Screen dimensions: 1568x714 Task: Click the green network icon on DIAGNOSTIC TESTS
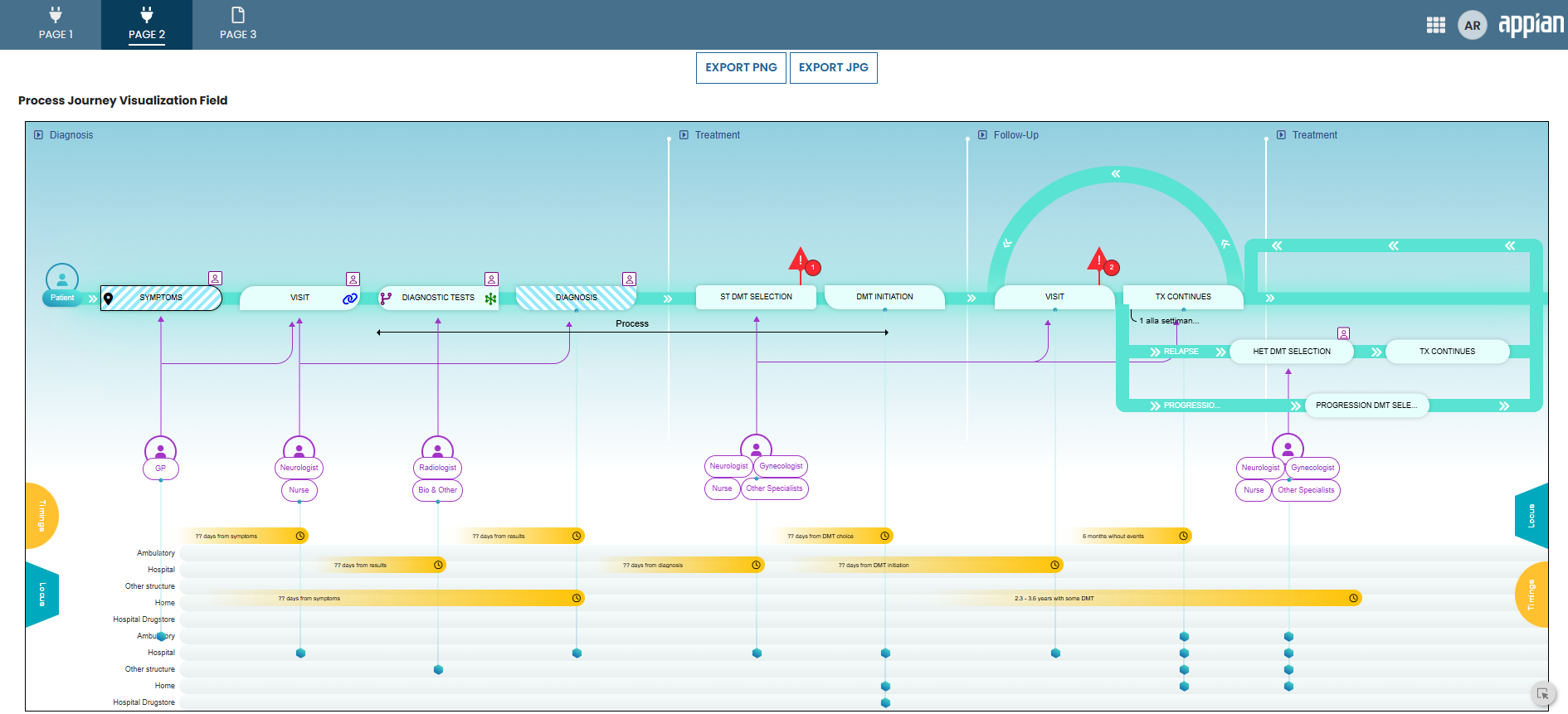pyautogui.click(x=490, y=299)
